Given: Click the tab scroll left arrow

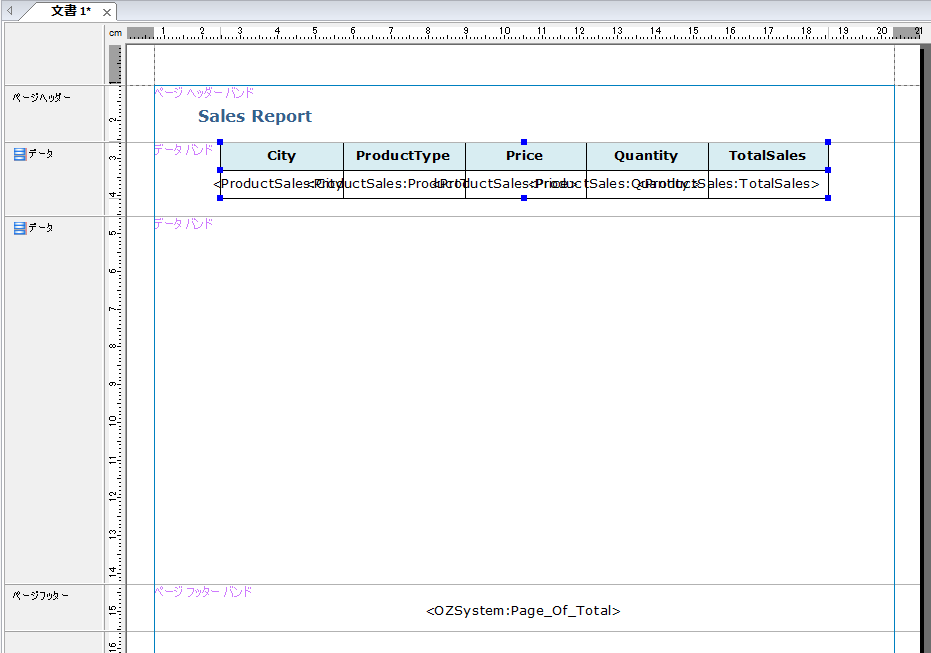Looking at the screenshot, I should [10, 11].
